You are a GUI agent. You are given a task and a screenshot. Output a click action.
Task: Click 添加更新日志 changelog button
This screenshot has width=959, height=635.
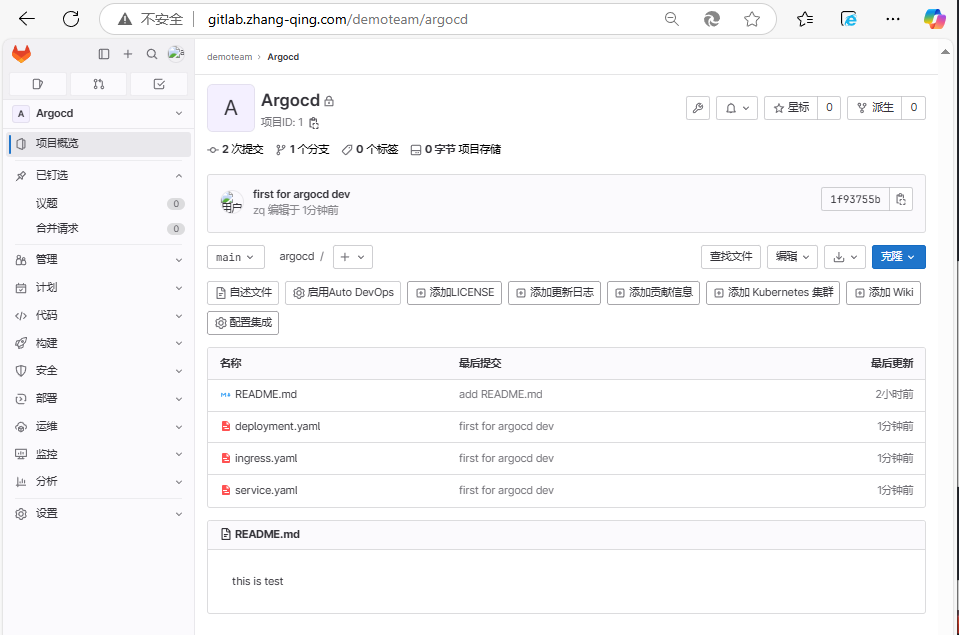pyautogui.click(x=554, y=292)
